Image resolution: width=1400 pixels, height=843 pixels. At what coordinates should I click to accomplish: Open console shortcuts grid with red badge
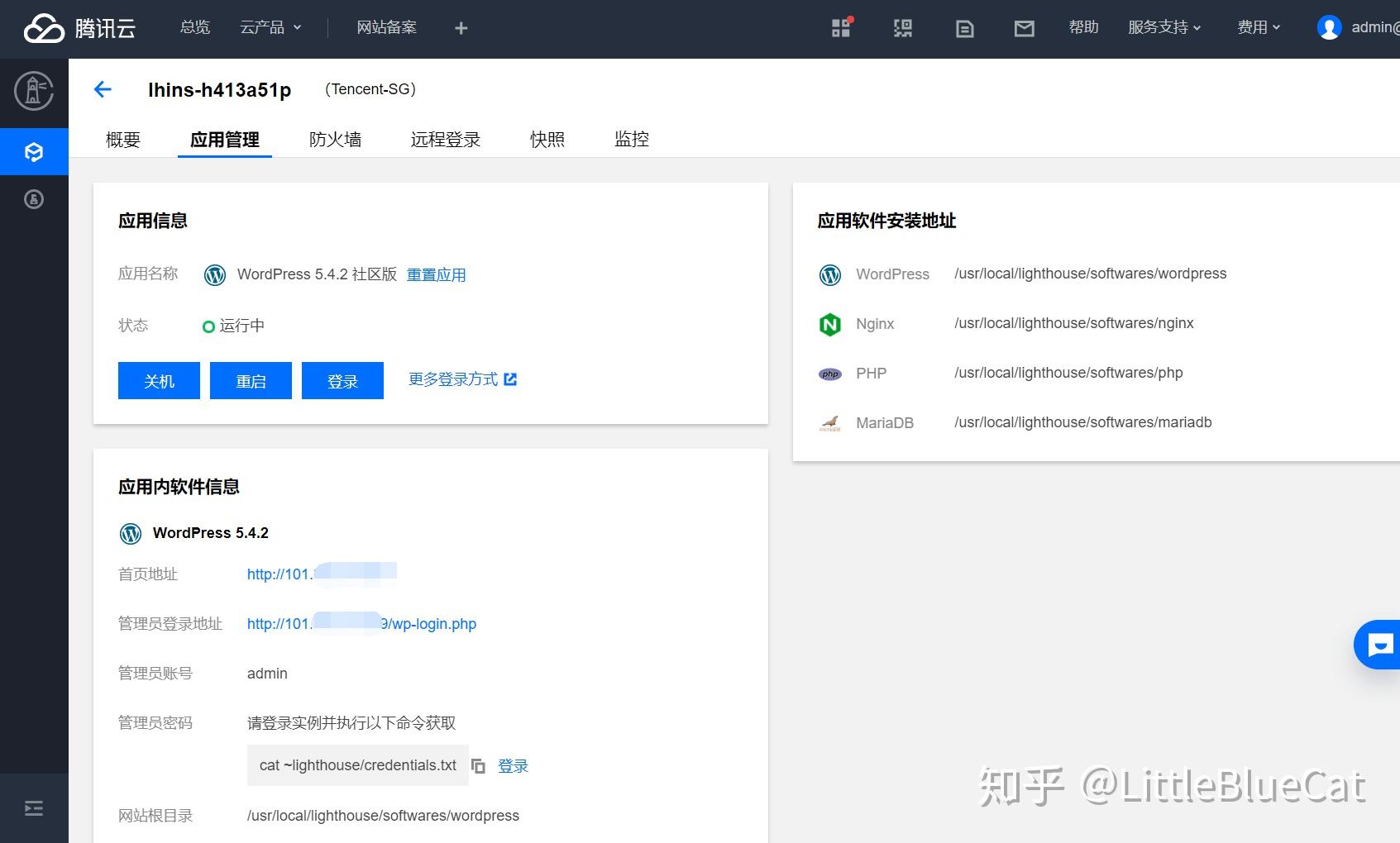(840, 27)
